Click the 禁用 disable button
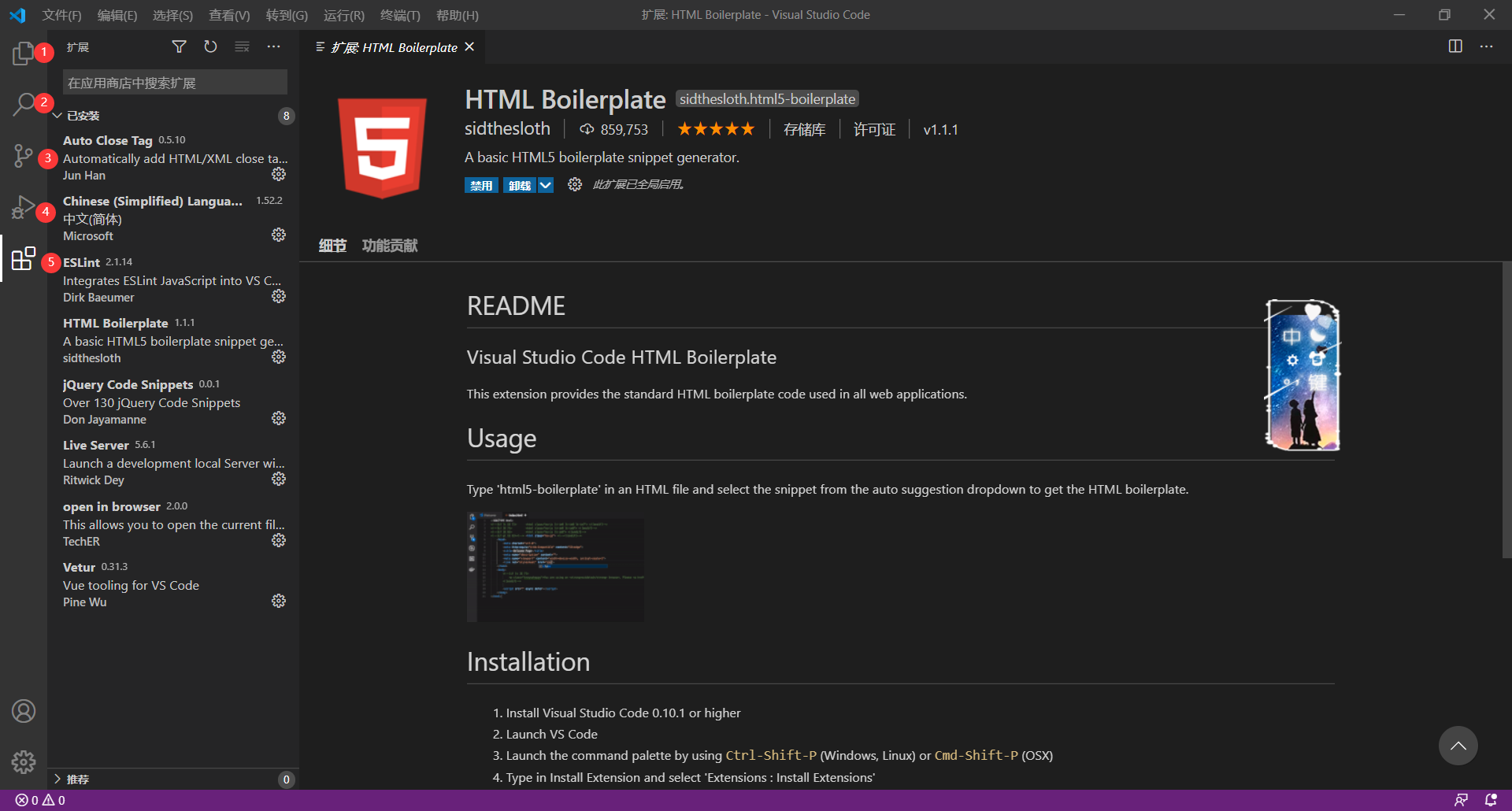The width and height of the screenshot is (1512, 811). [481, 185]
